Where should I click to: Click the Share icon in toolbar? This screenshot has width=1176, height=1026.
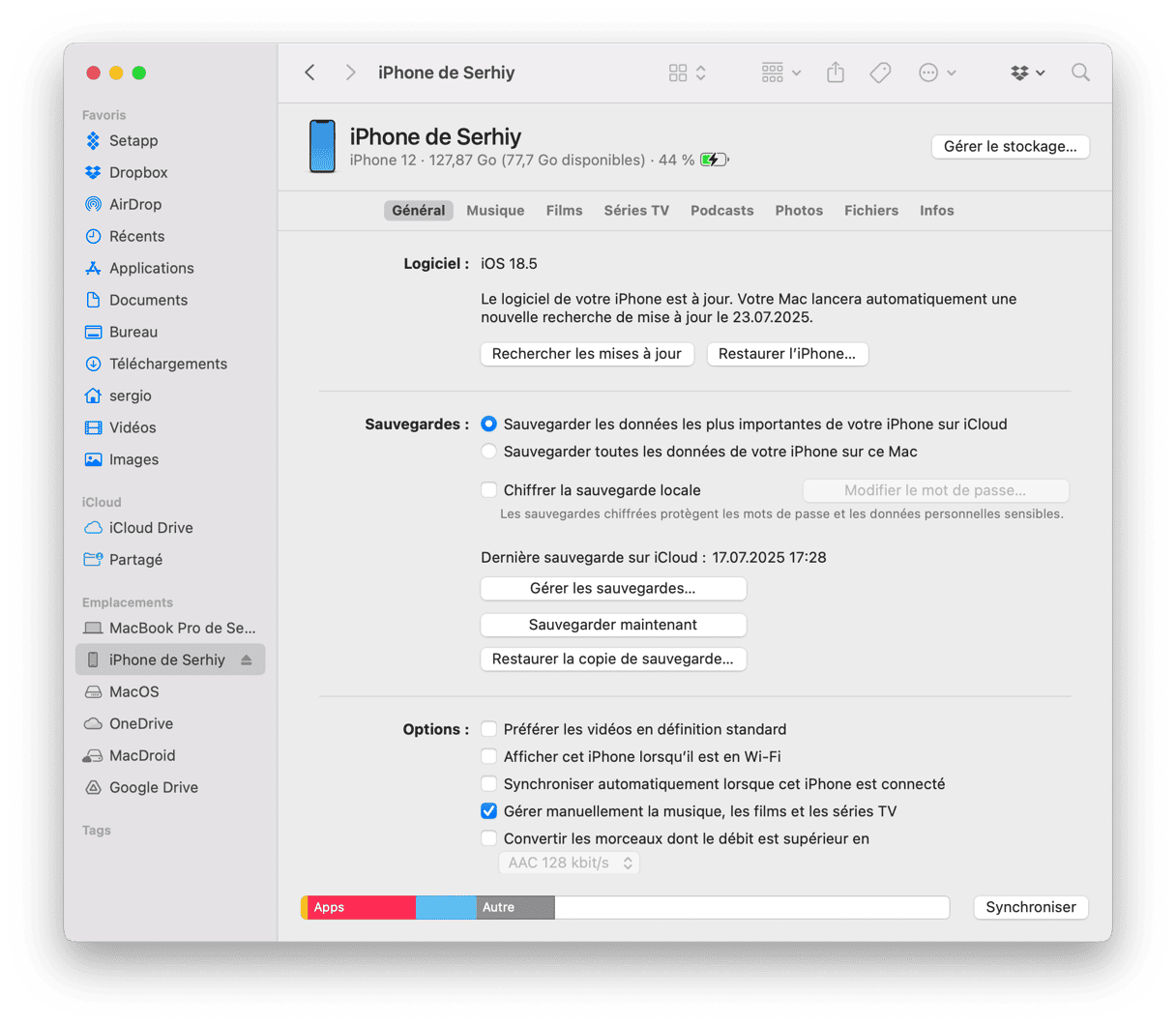point(836,73)
